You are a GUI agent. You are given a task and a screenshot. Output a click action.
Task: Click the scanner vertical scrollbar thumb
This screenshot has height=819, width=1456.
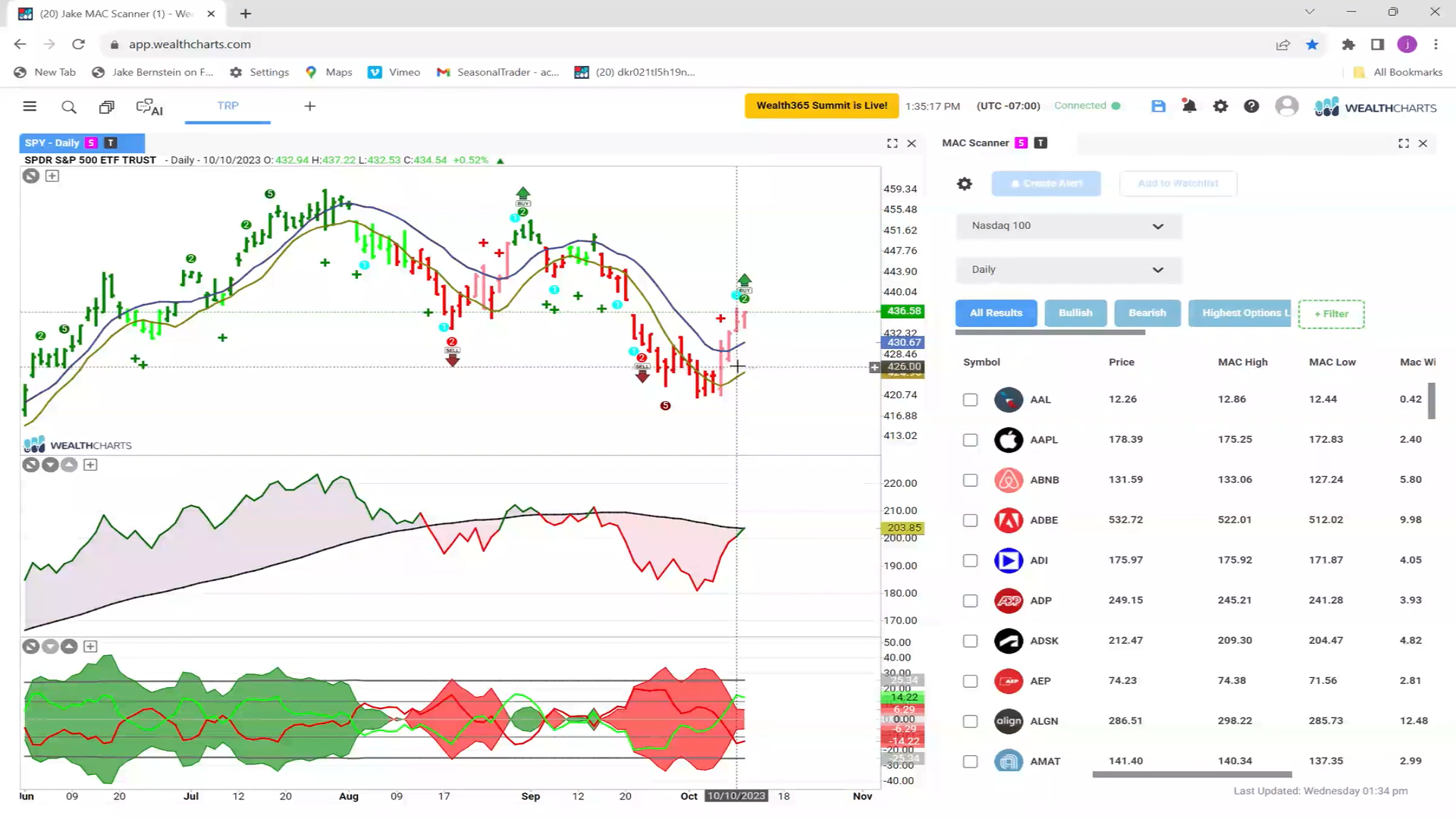[x=1432, y=400]
